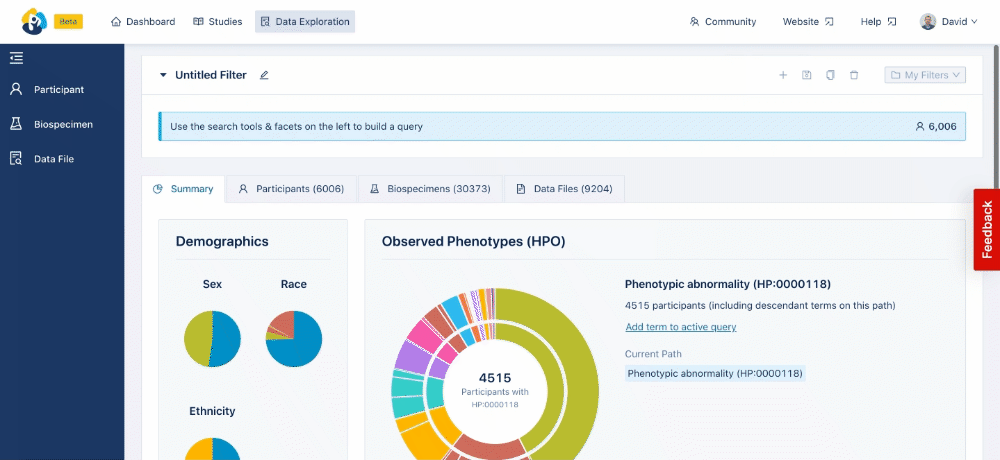Go to Studies

click(217, 22)
